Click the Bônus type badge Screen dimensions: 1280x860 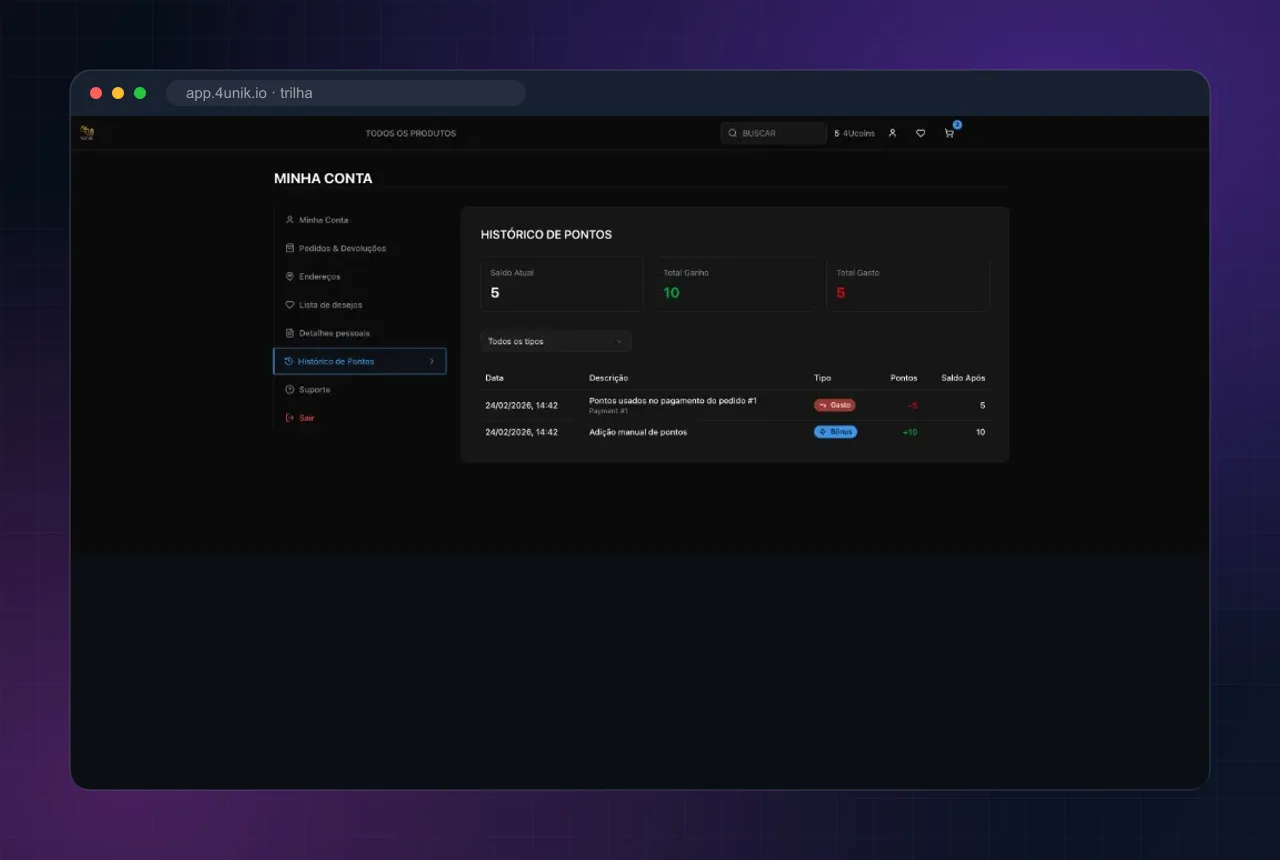click(835, 432)
